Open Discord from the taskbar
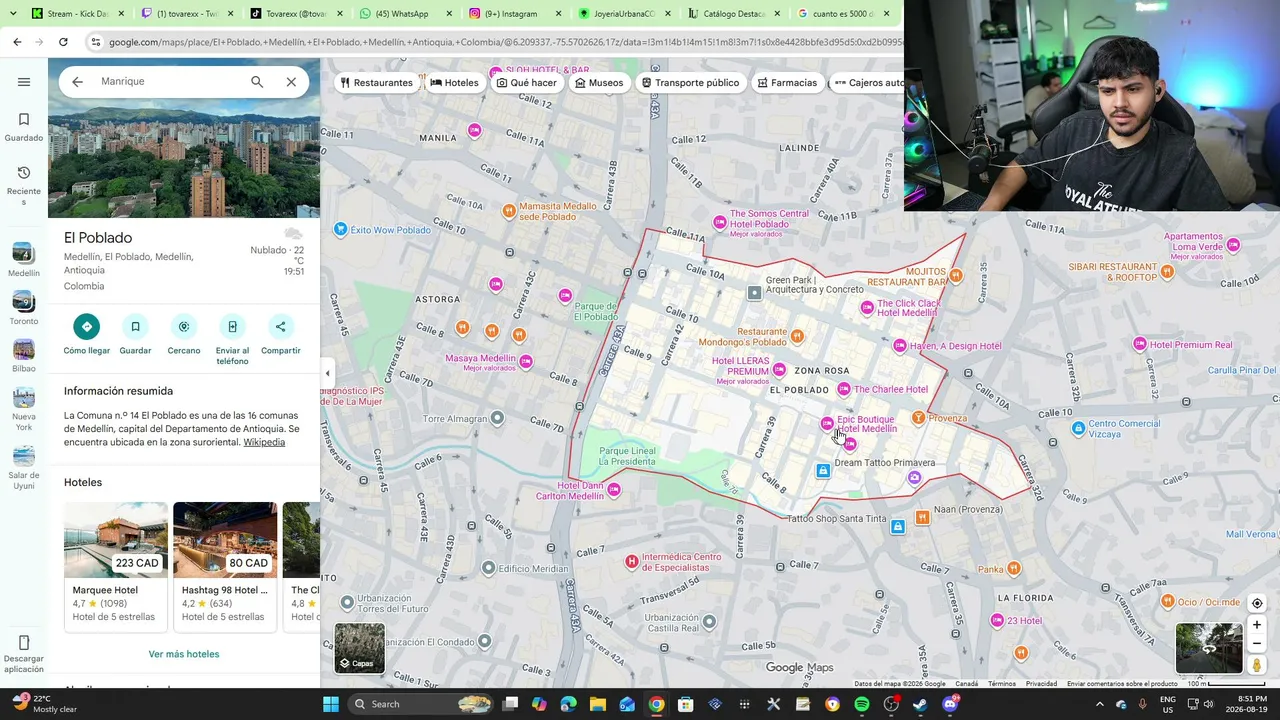Screen dimensions: 1280x720 [x=950, y=704]
